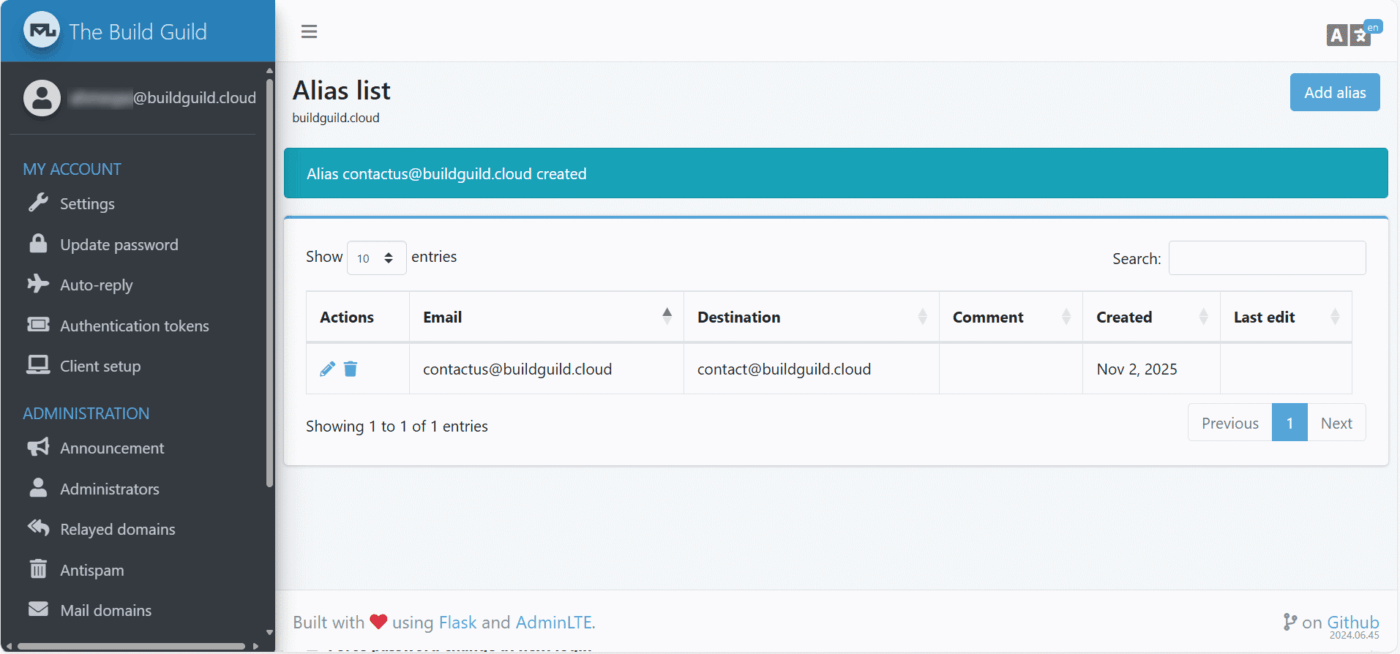
Task: Click the Github fork icon in footer
Action: pos(1289,622)
